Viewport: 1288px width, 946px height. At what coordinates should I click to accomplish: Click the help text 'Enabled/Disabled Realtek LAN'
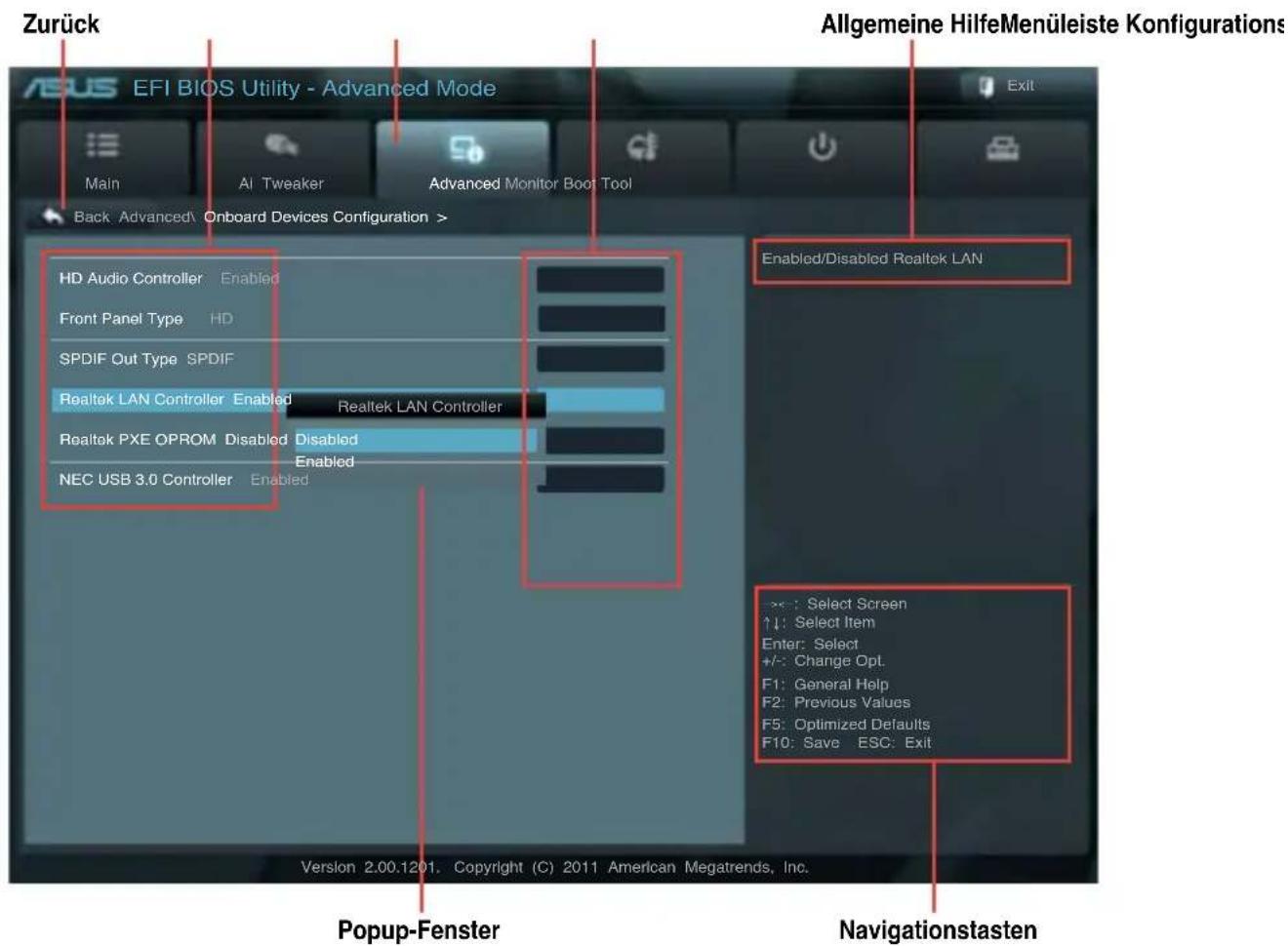point(872,258)
